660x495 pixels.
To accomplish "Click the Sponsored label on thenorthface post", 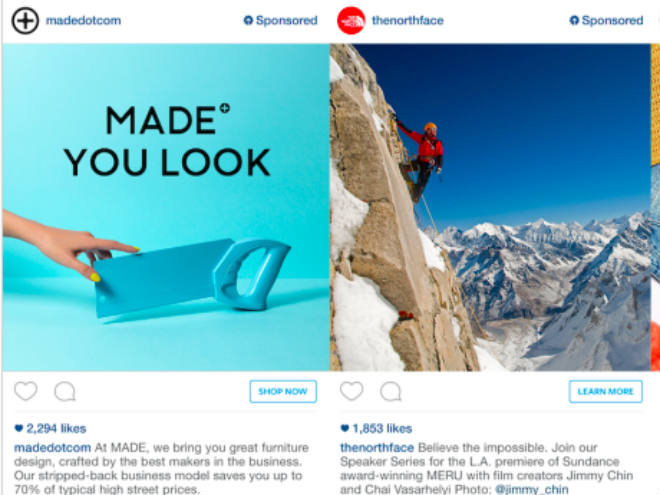I will point(606,20).
